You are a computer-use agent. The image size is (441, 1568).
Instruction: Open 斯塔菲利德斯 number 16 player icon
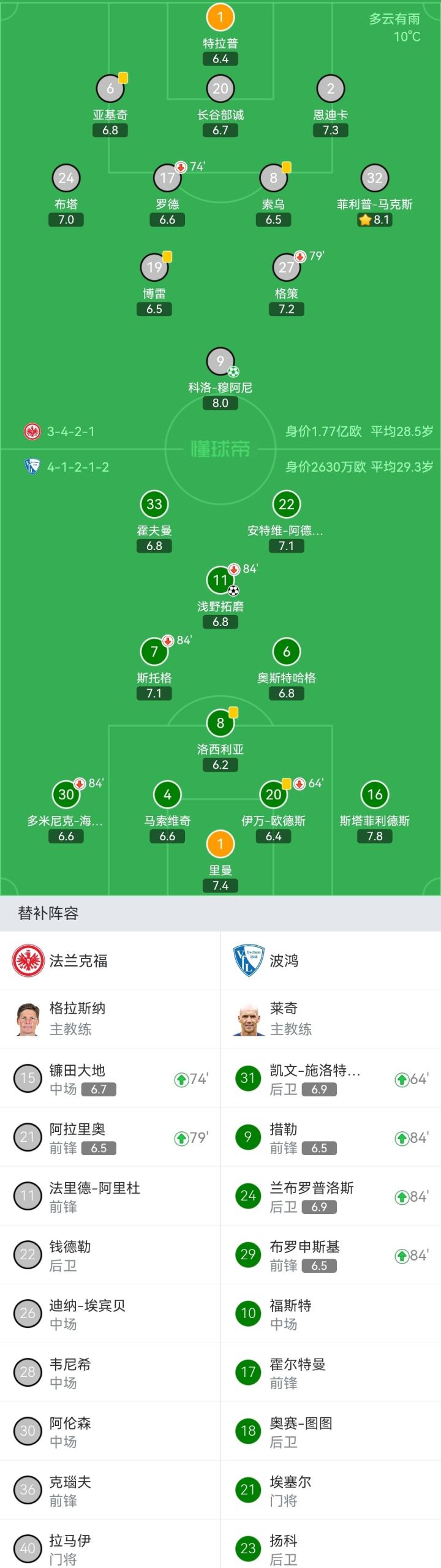(375, 794)
